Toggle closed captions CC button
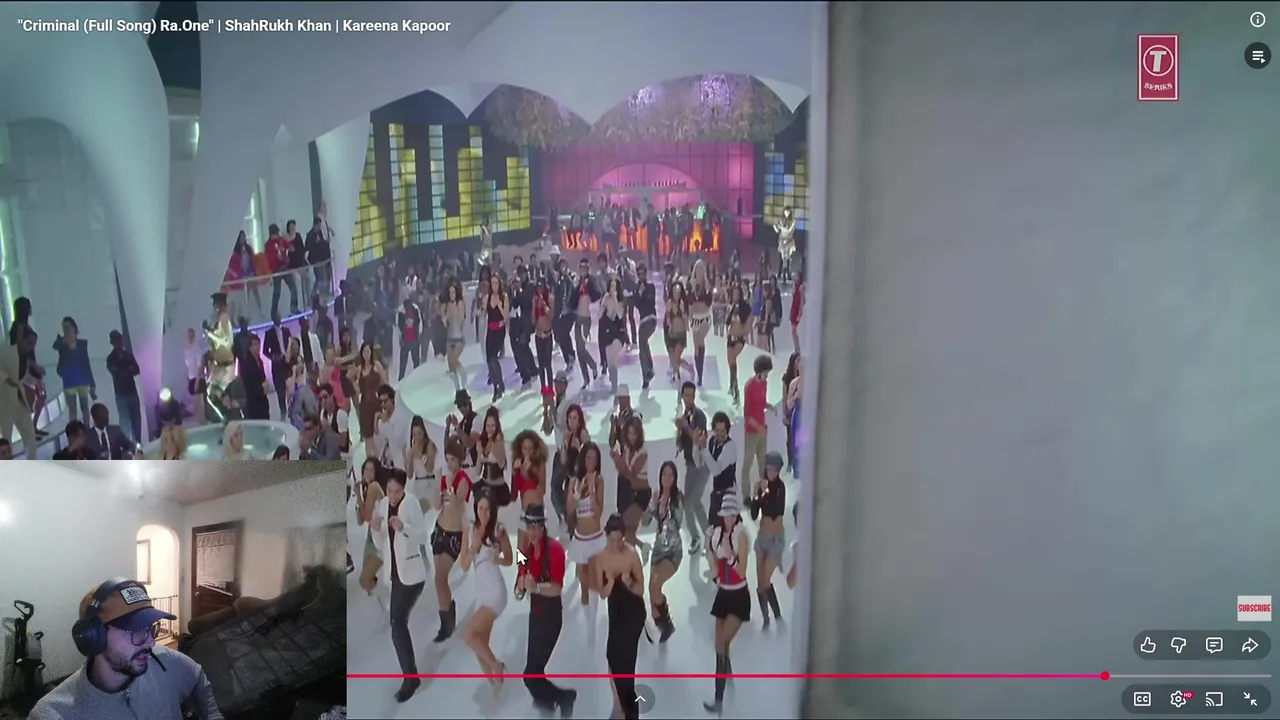Viewport: 1280px width, 720px height. point(1142,699)
